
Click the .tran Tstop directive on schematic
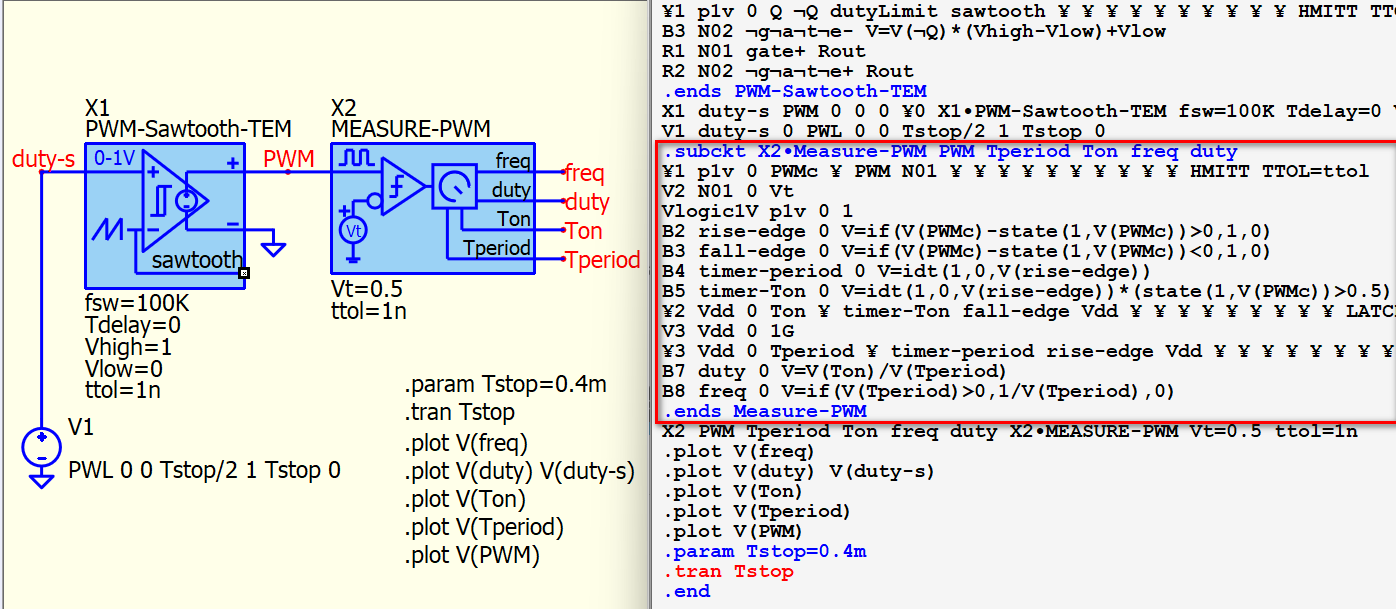point(459,412)
